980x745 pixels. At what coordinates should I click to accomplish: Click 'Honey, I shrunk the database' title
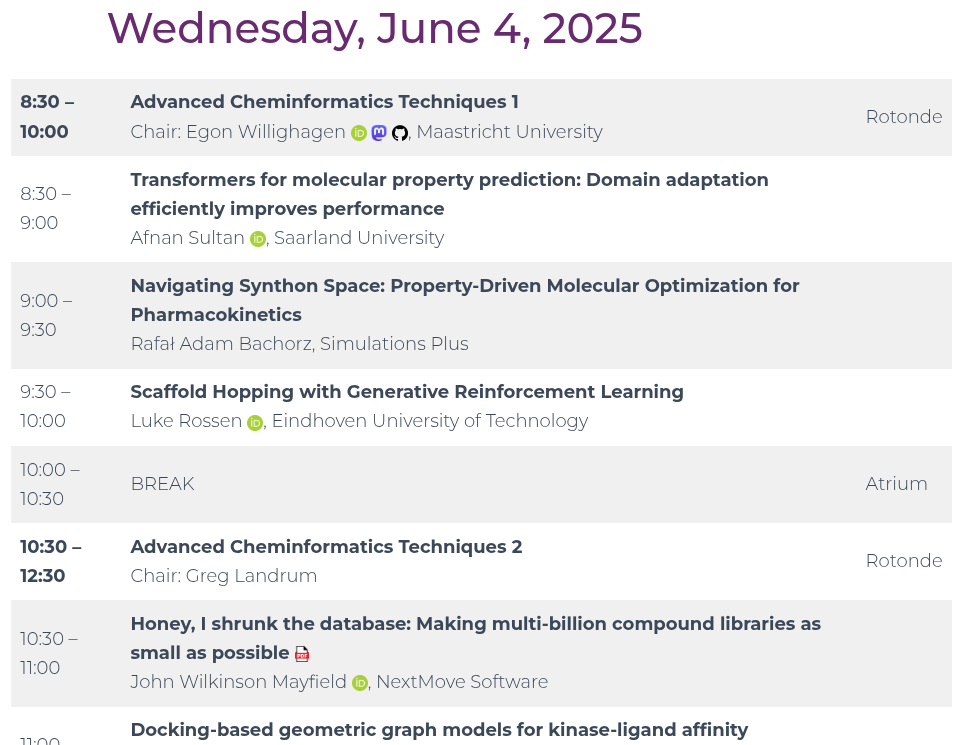coord(476,638)
